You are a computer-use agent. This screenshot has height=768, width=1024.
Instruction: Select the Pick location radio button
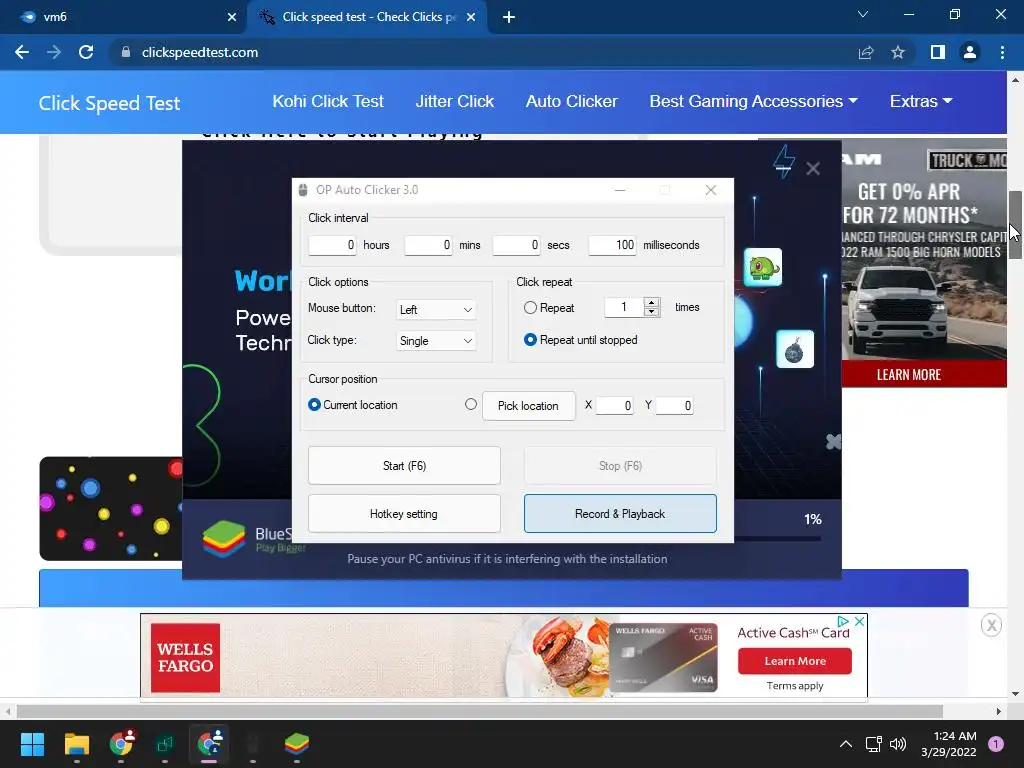[471, 404]
